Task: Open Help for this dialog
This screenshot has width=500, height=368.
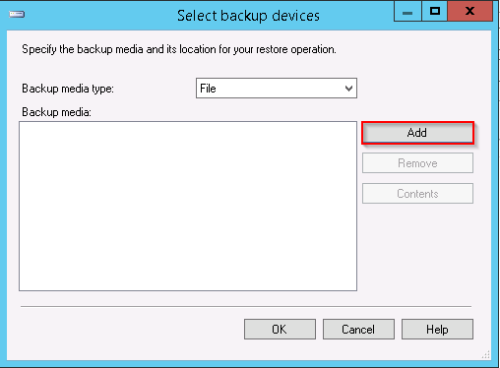Action: [x=437, y=329]
